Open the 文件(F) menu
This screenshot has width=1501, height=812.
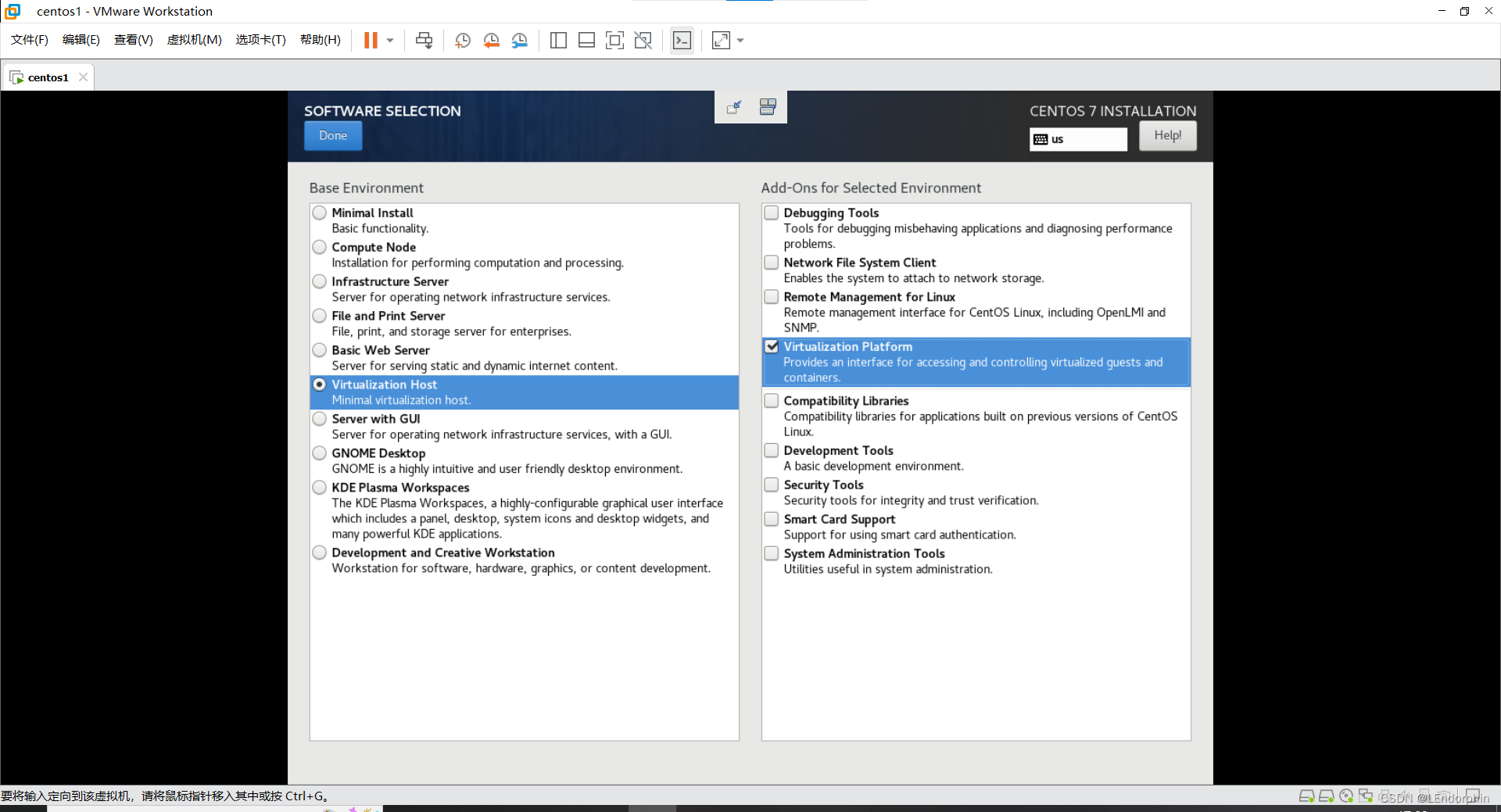[30, 40]
